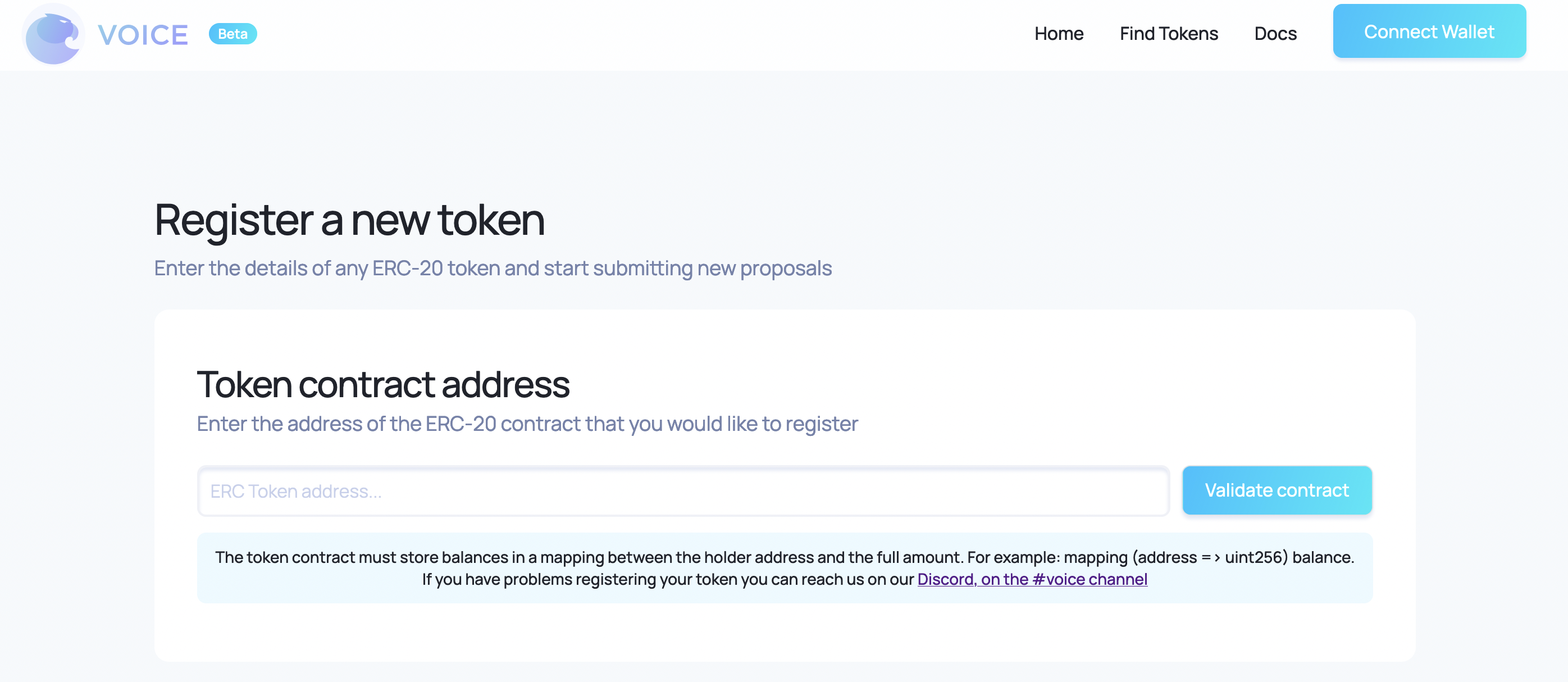Click the Validate contract button
Screen dimensions: 1568x682
[x=1277, y=491]
